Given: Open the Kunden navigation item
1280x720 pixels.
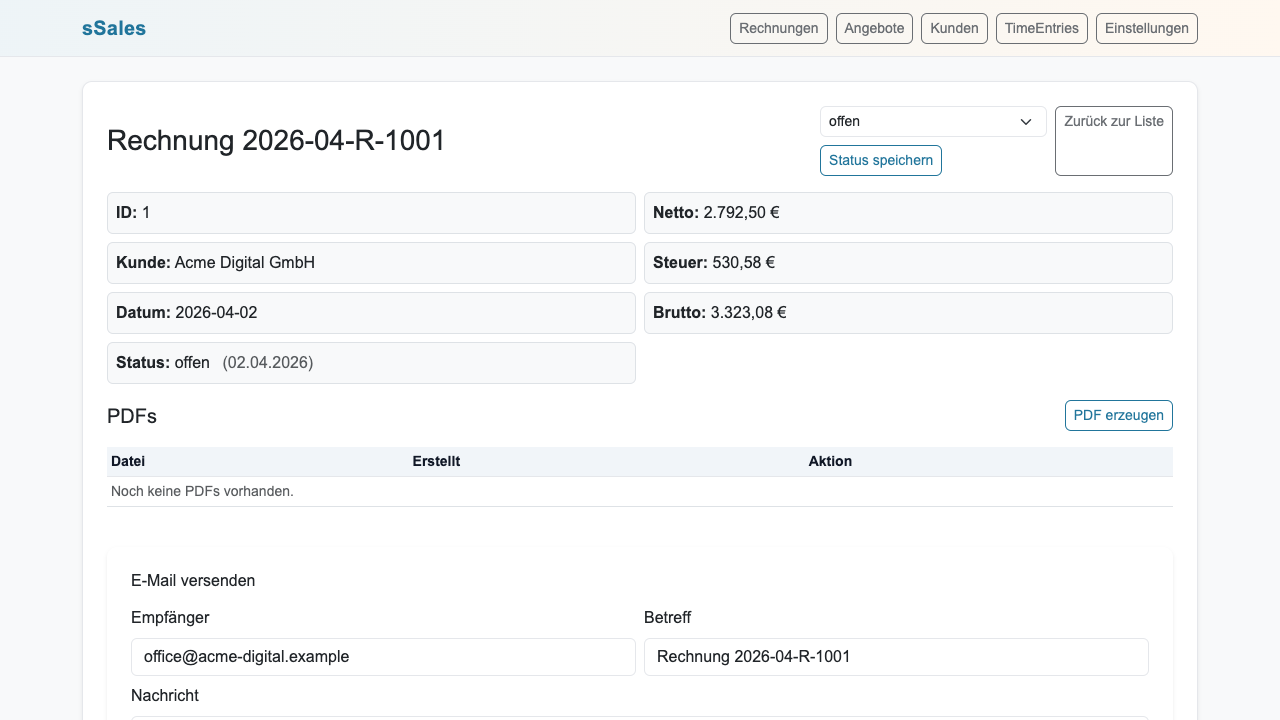Looking at the screenshot, I should 954,28.
